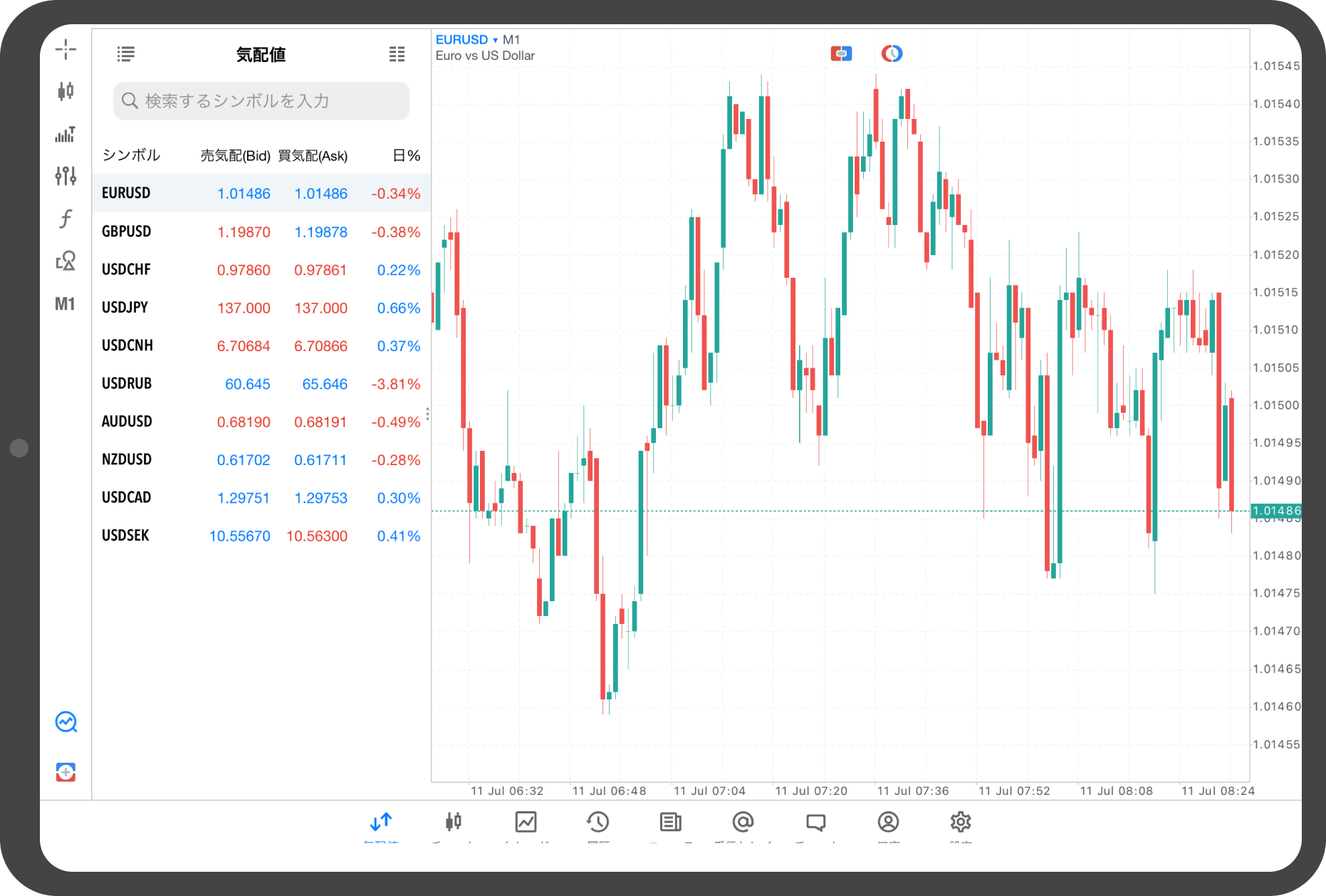Image resolution: width=1326 pixels, height=896 pixels.
Task: Click the red-blue plus icon at bottom left
Action: pos(66,772)
